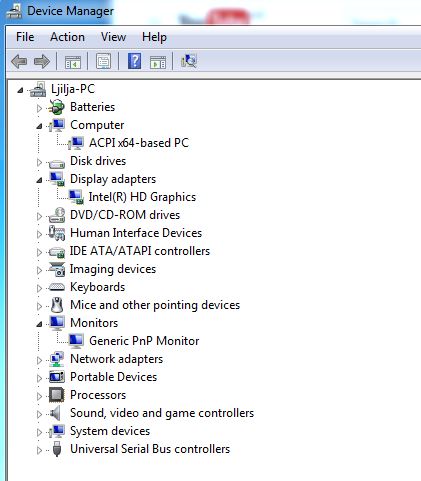
Task: Click the Computer category icon
Action: click(57, 125)
